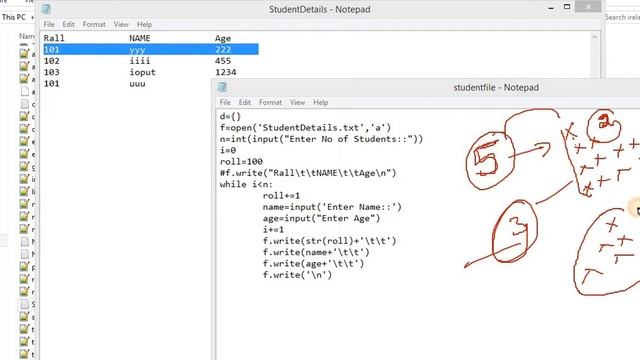
Task: Open Help menu in studentfile Notepad
Action: tap(321, 102)
